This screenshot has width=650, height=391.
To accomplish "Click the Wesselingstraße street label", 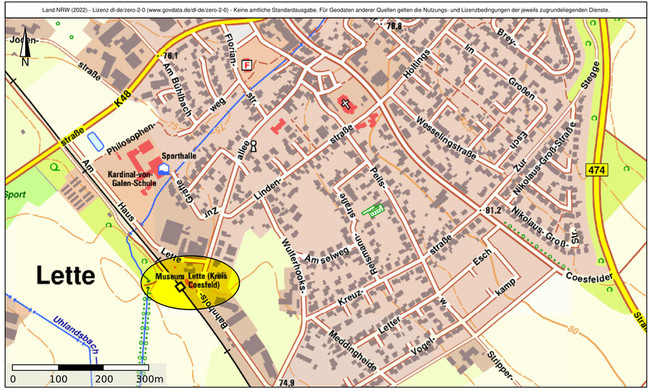I will point(446,138).
